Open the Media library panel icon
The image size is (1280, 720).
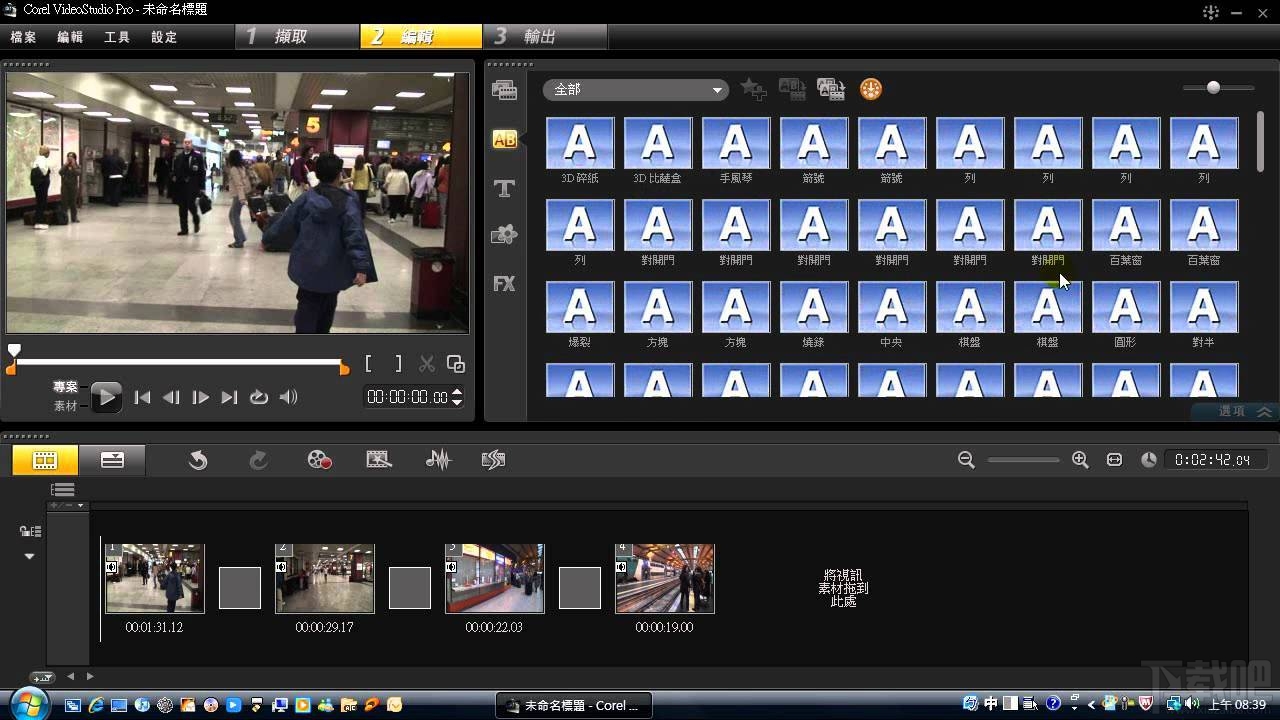[504, 91]
